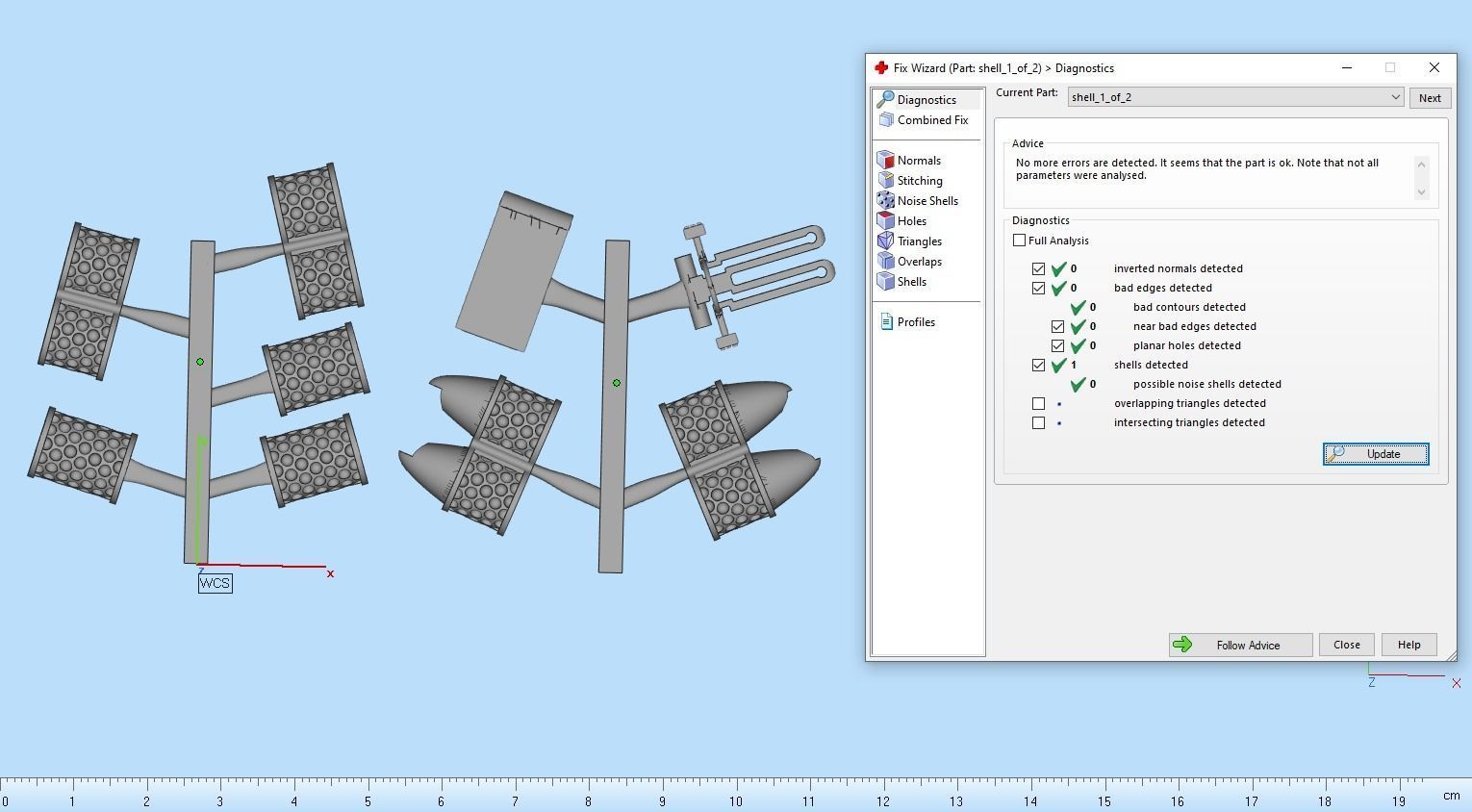This screenshot has height=812, width=1472.
Task: Close the Fix Wizard window via X
Action: click(x=1434, y=67)
